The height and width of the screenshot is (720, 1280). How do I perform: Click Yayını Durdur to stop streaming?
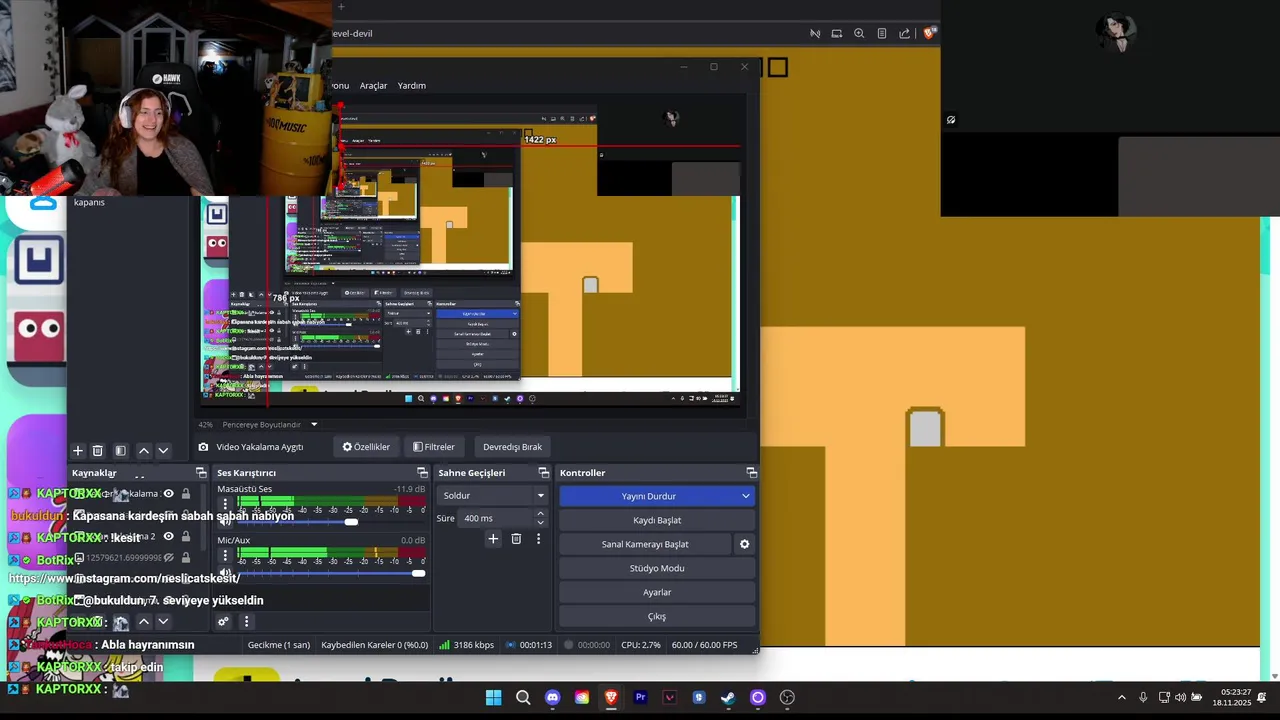click(x=648, y=496)
